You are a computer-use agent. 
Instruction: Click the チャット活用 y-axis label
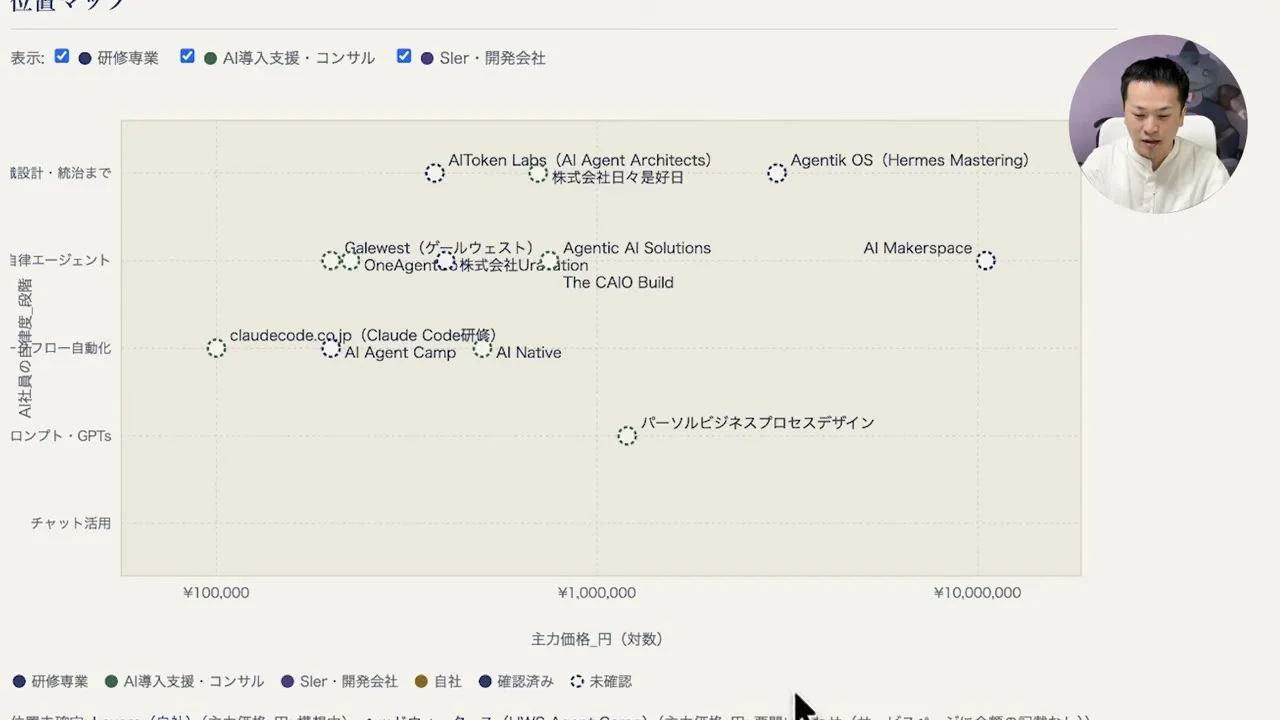70,523
